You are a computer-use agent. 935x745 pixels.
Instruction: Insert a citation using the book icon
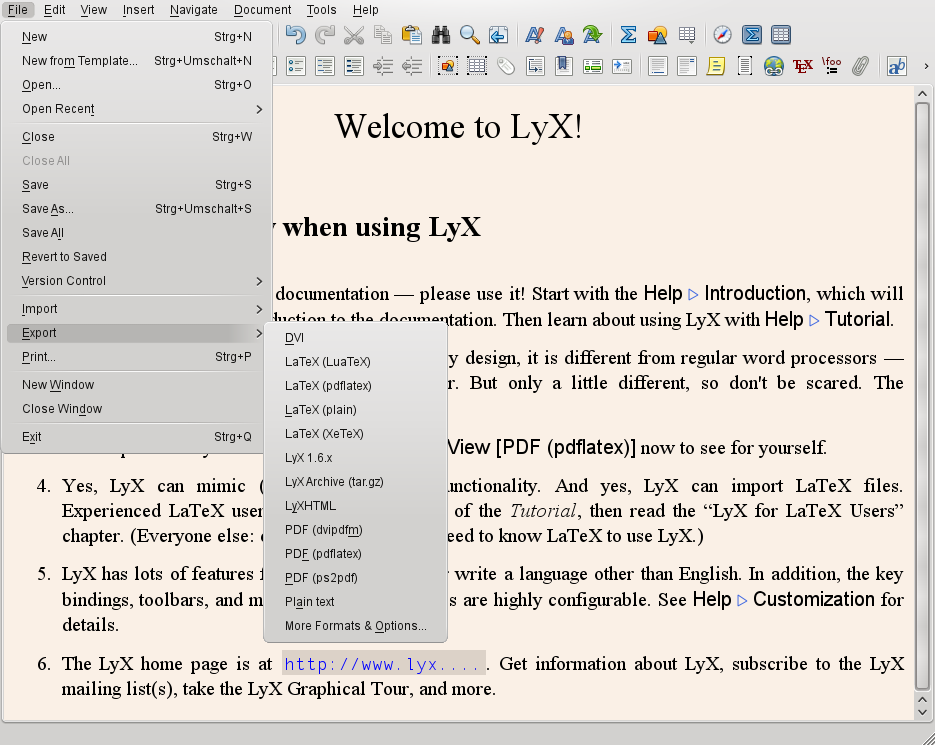(x=564, y=66)
